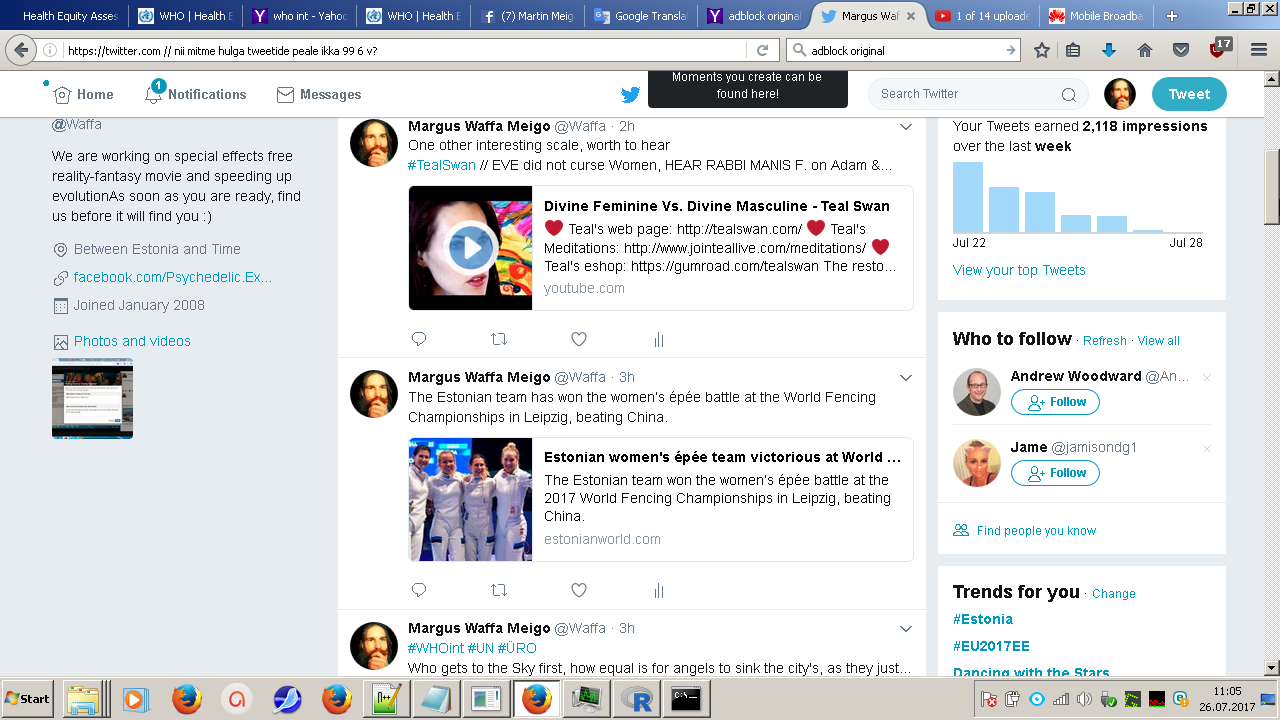The width and height of the screenshot is (1280, 720).
Task: Open the command prompt in taskbar
Action: pos(685,699)
